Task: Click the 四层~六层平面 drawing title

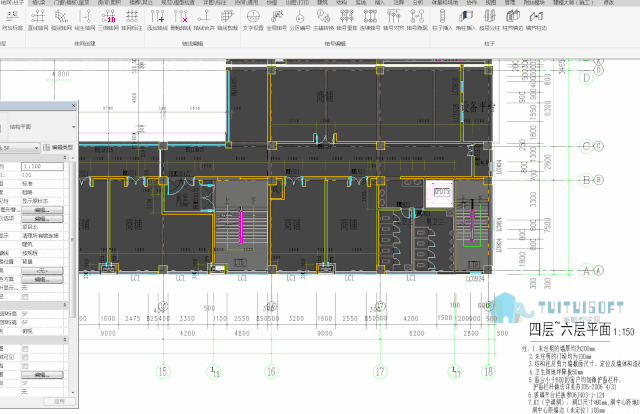Action: pyautogui.click(x=569, y=329)
